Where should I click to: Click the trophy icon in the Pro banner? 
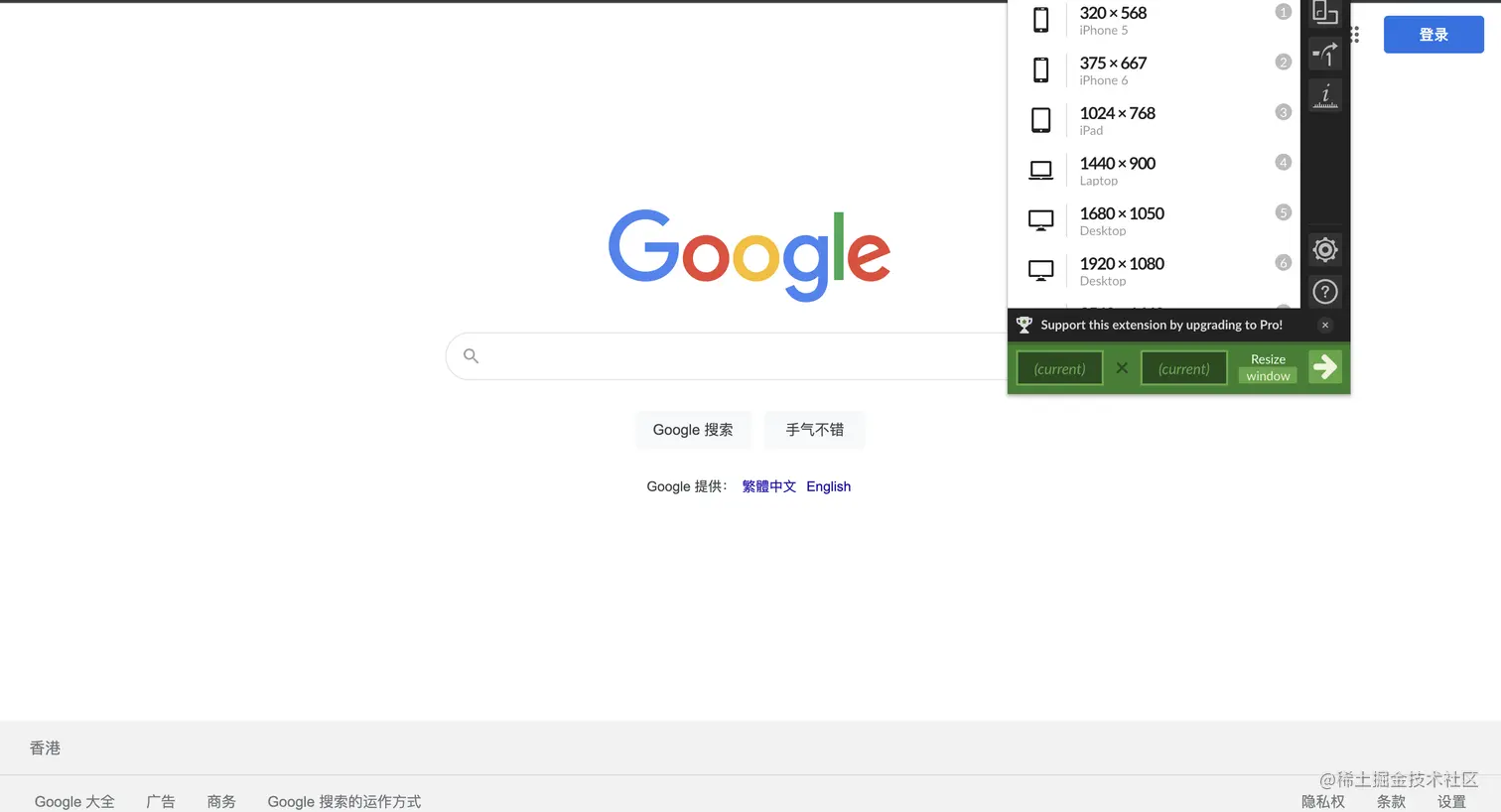click(x=1023, y=325)
